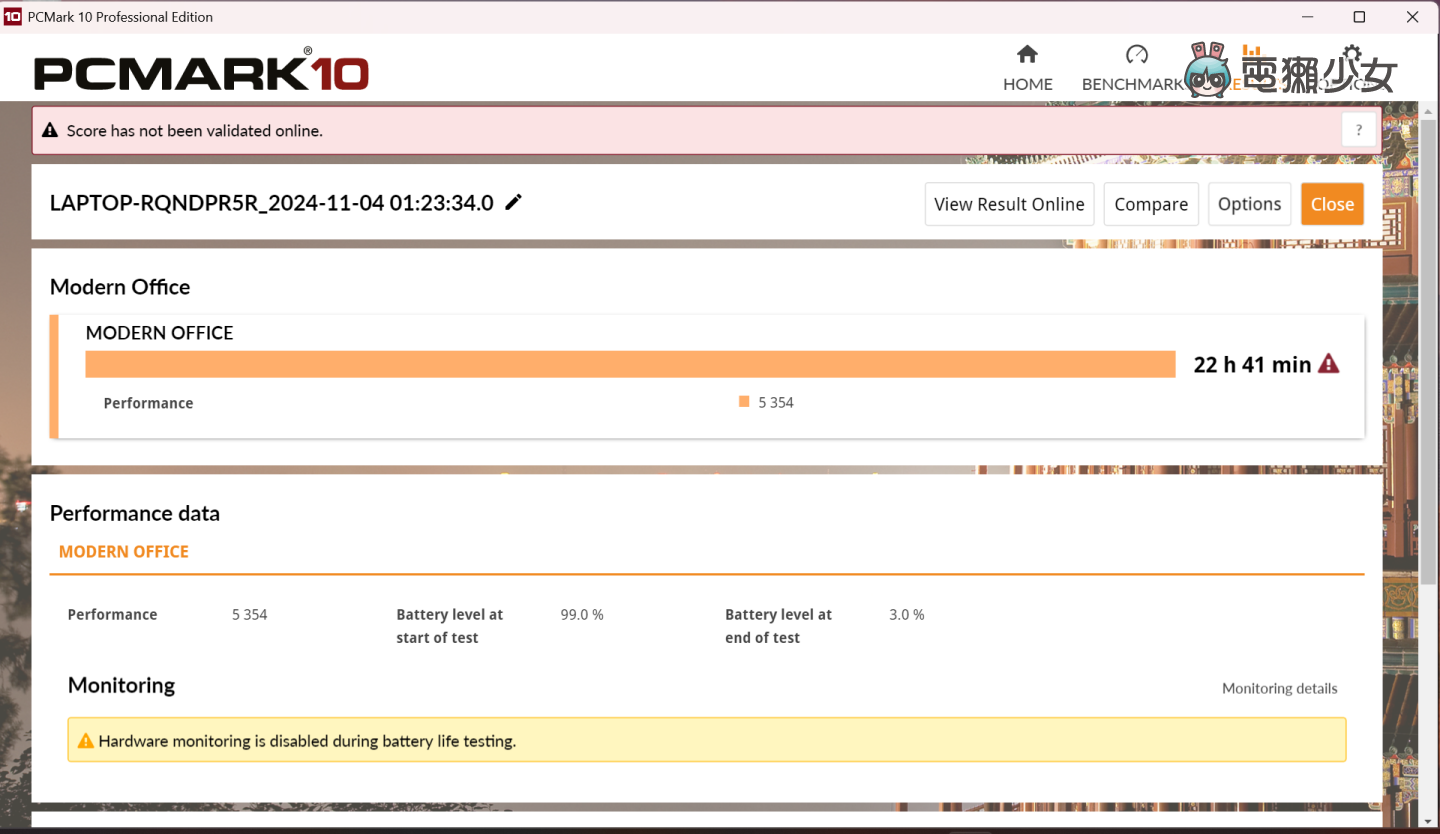The height and width of the screenshot is (834, 1440).
Task: Minimize the PCMark 10 window
Action: coord(1306,17)
